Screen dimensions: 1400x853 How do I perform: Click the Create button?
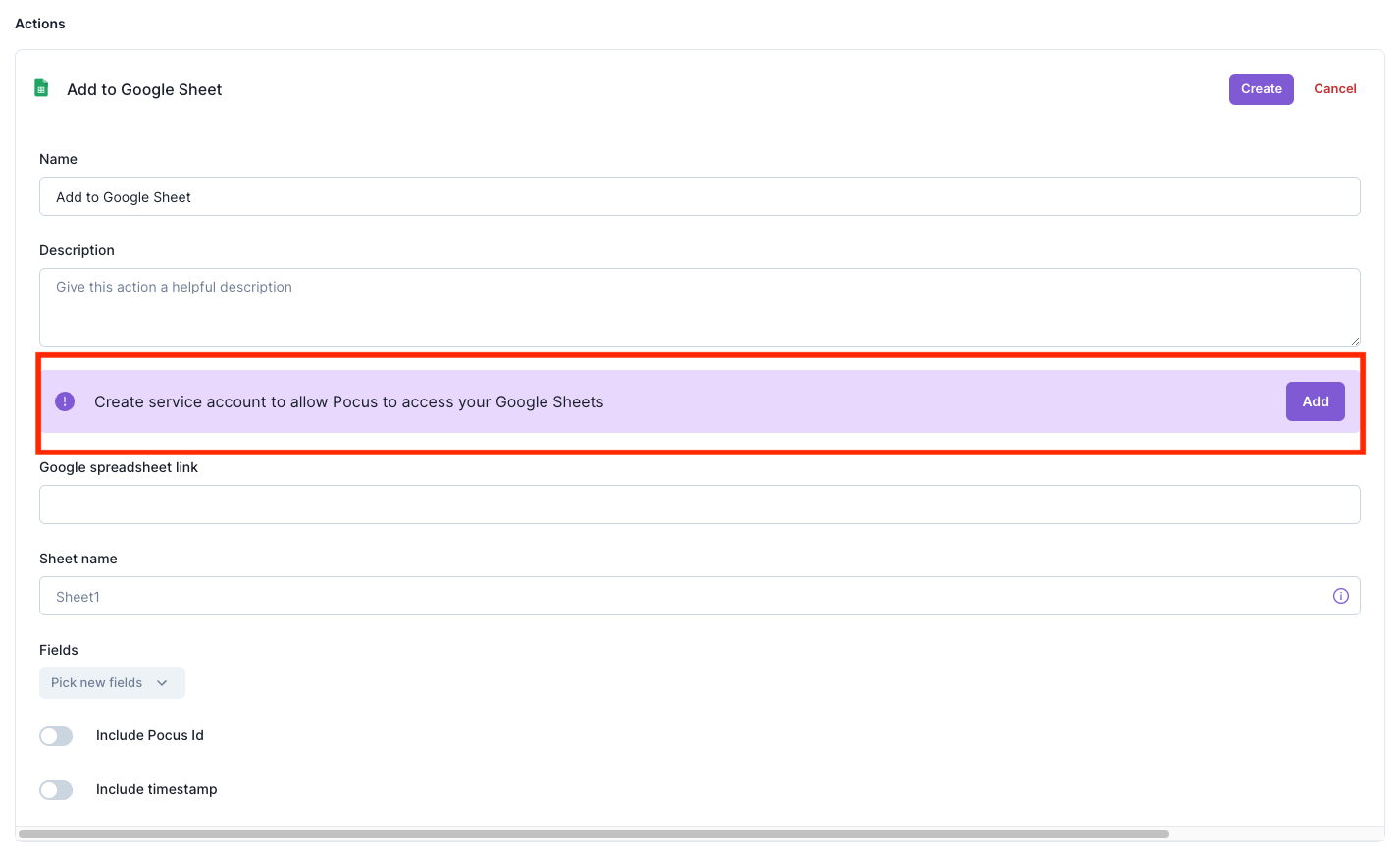1261,89
